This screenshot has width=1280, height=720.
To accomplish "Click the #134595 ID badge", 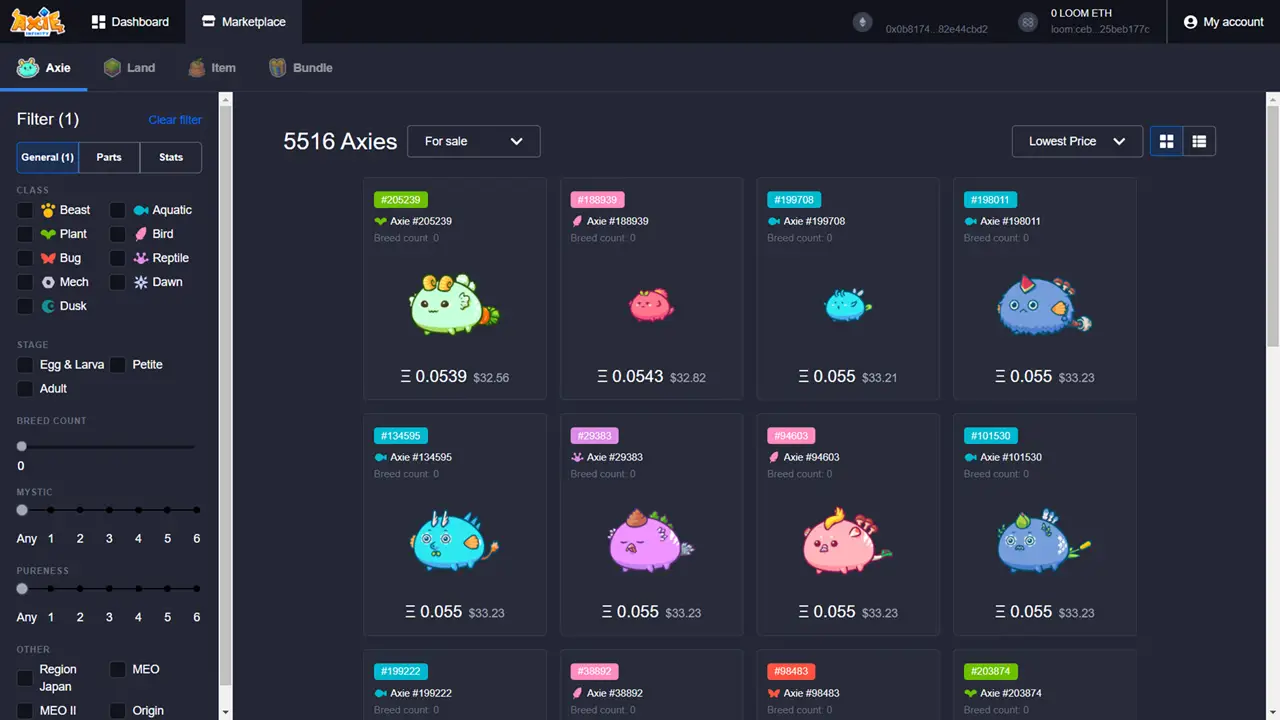I will [x=401, y=436].
